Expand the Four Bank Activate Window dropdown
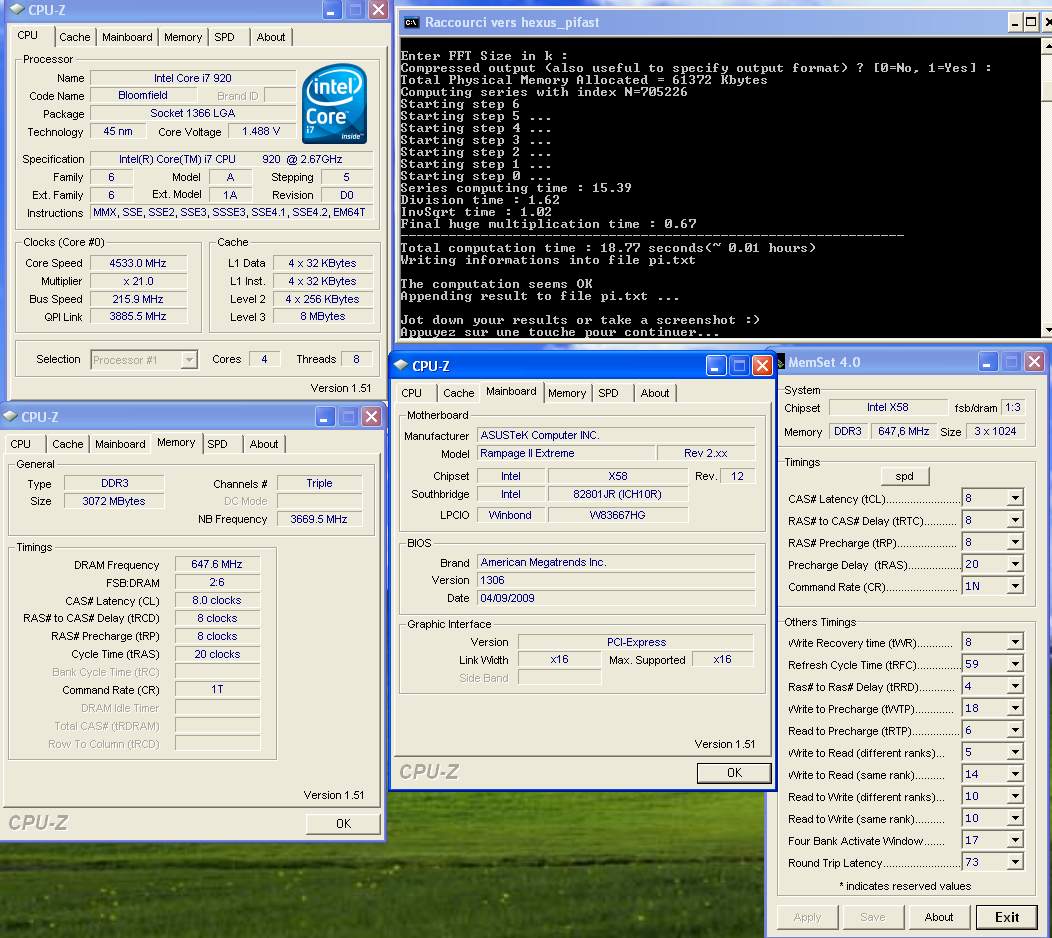This screenshot has width=1052, height=938. (1014, 840)
